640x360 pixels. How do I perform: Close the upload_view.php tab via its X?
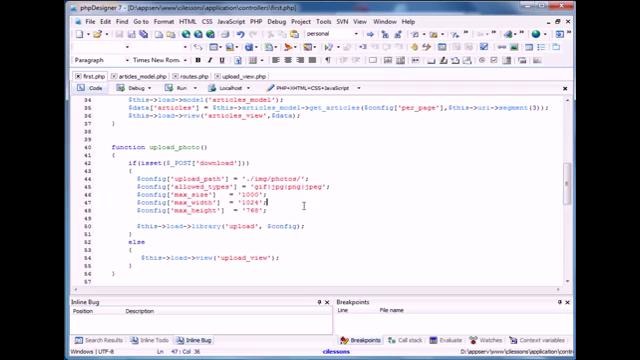click(217, 76)
